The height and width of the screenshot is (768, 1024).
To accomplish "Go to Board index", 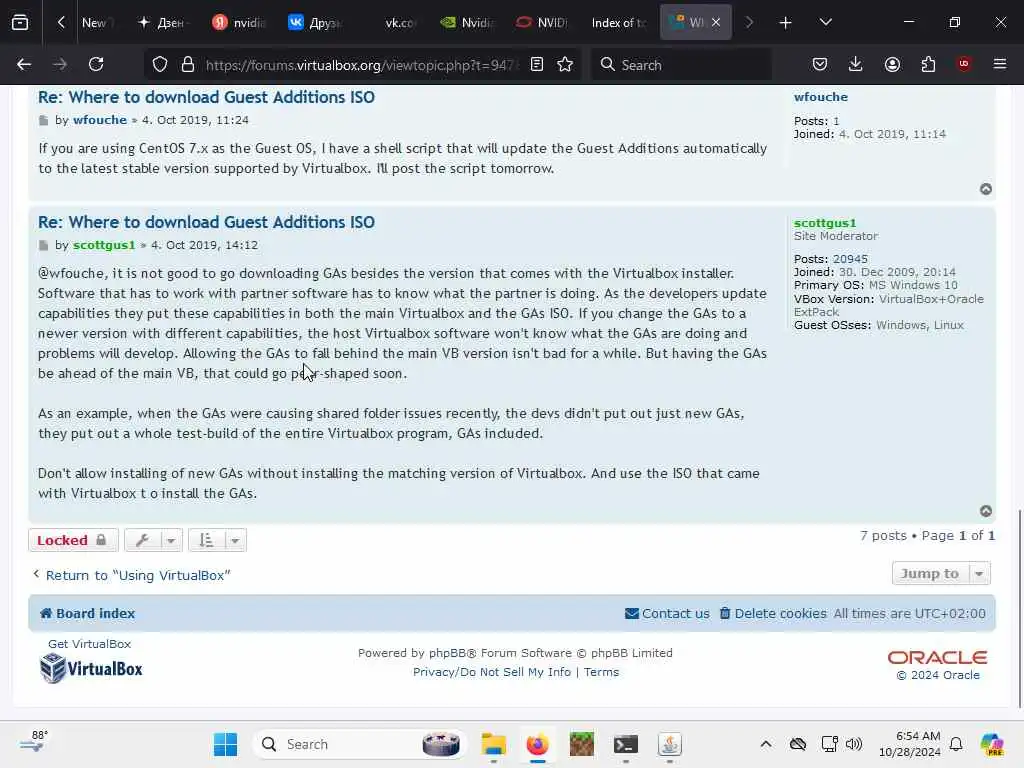I will click(88, 613).
